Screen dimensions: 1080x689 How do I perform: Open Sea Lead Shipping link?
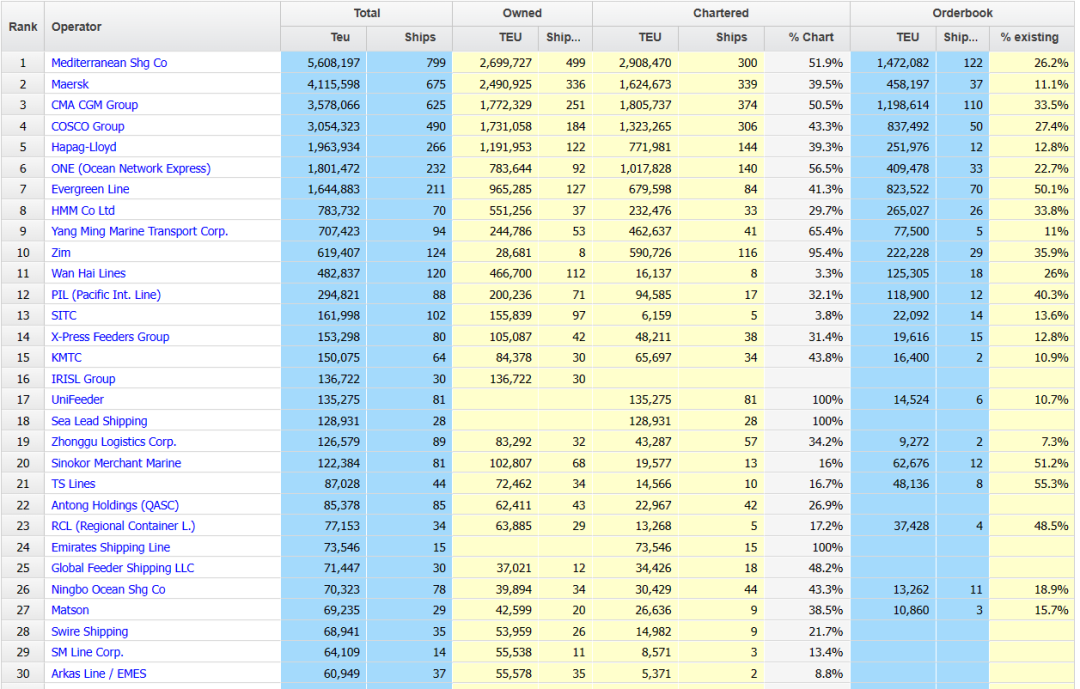[x=99, y=420]
